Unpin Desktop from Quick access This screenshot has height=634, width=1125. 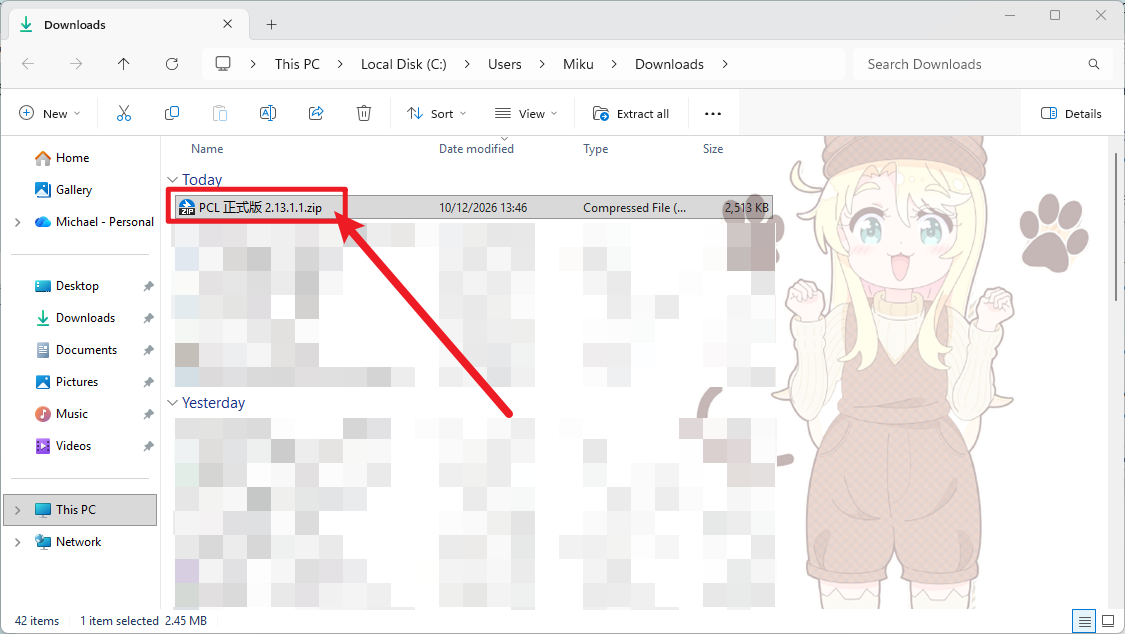tap(149, 286)
